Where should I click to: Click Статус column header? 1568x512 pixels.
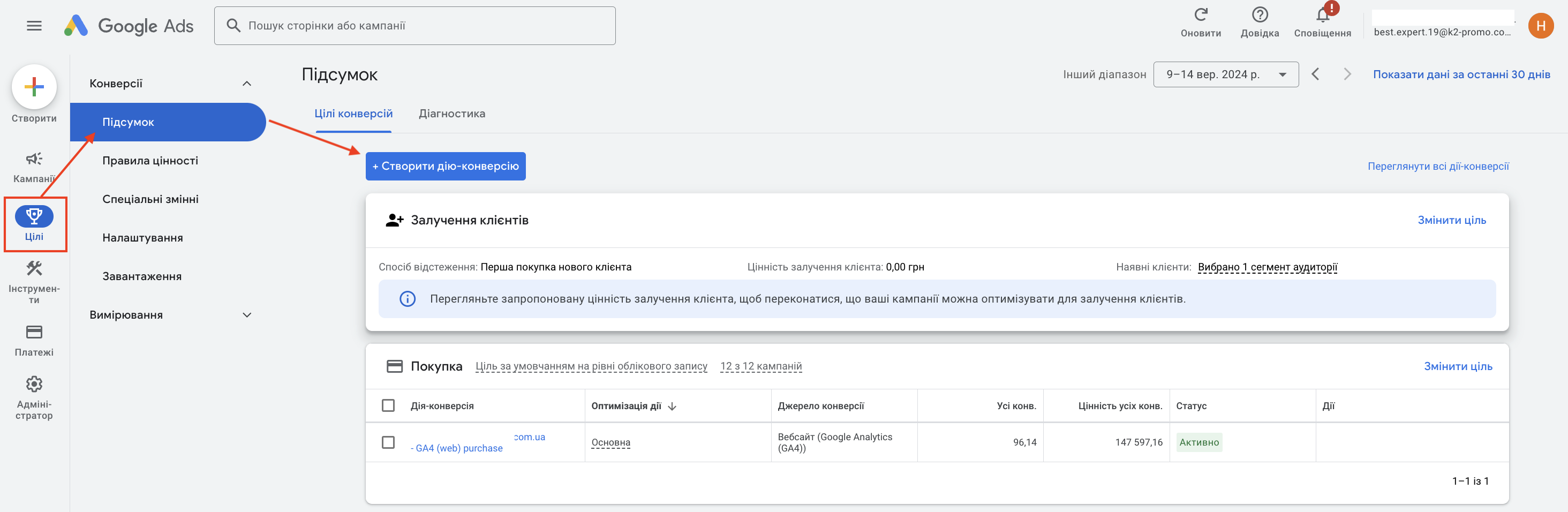[x=1190, y=406]
